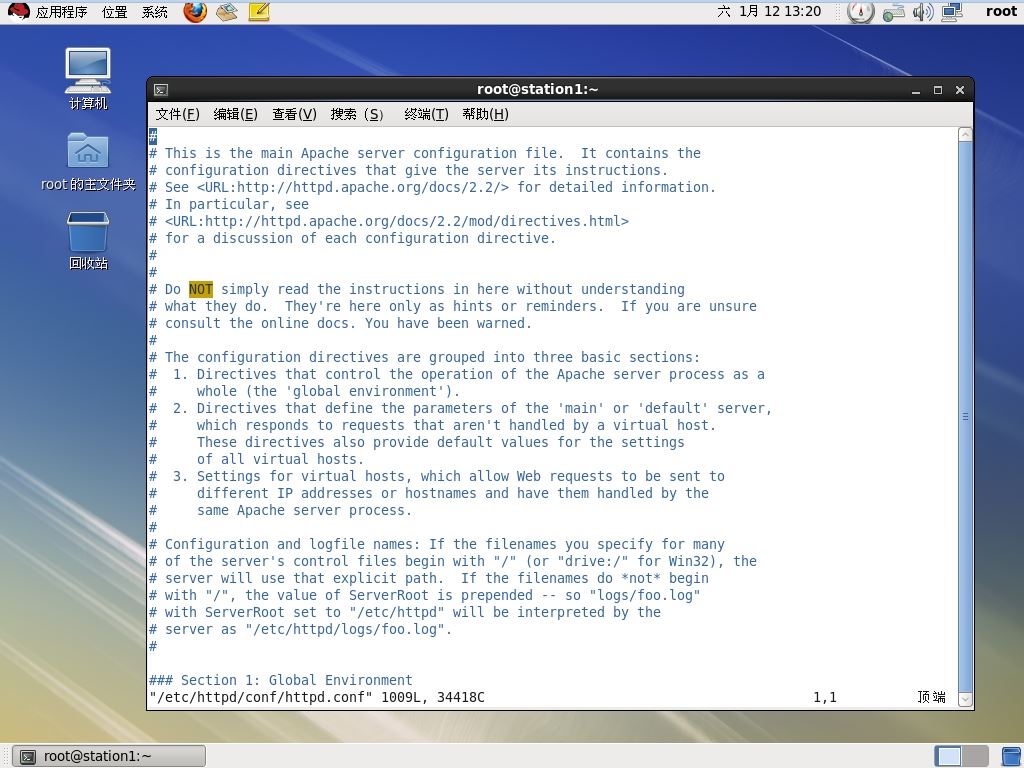
Task: Open the 帮助(H) menu in terminal
Action: [485, 114]
